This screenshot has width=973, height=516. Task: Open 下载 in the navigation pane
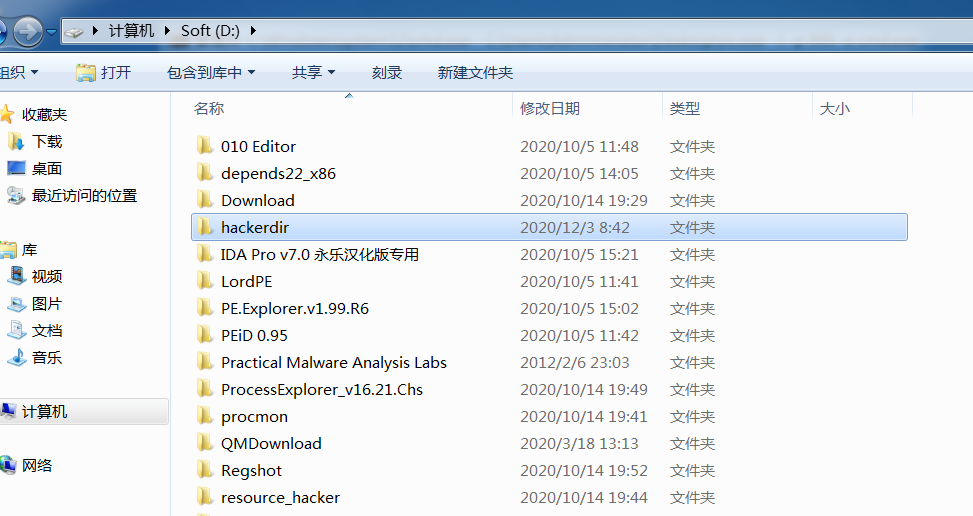click(47, 141)
